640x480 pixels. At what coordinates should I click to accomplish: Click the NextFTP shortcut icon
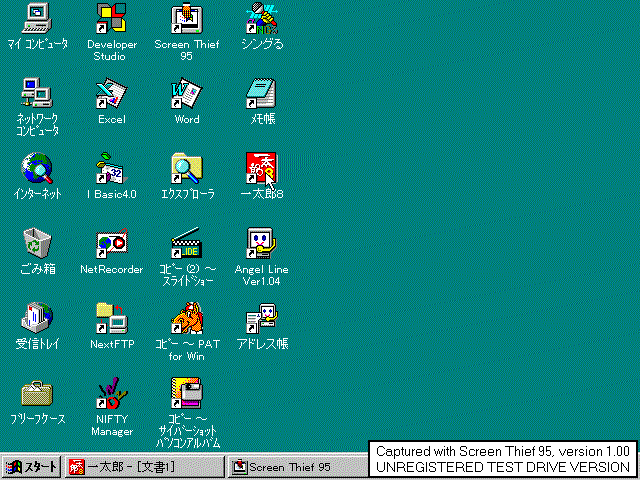(111, 318)
